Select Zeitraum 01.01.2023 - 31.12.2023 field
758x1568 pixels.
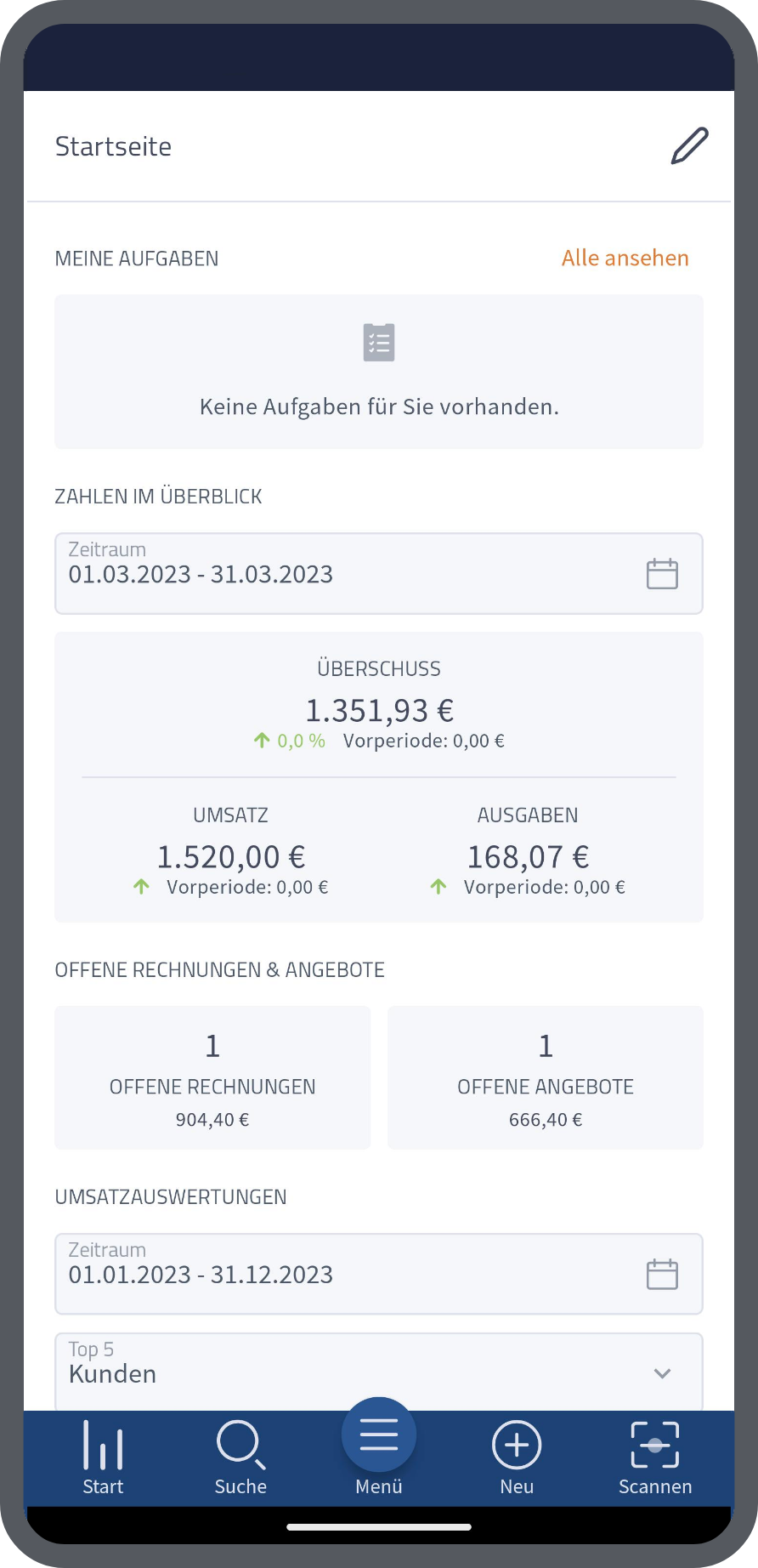(340, 1275)
